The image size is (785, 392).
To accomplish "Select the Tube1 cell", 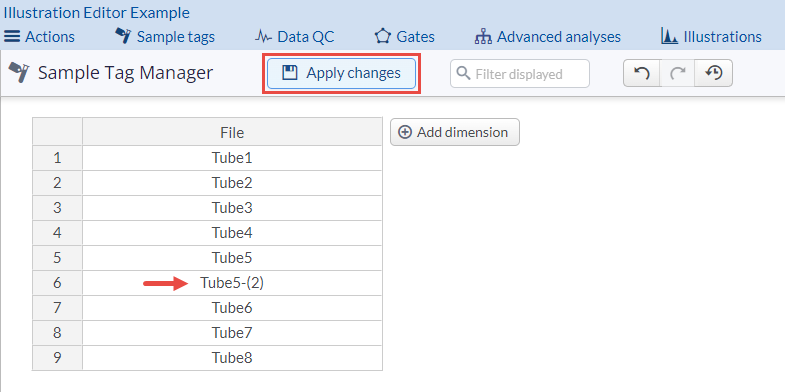I will [232, 158].
